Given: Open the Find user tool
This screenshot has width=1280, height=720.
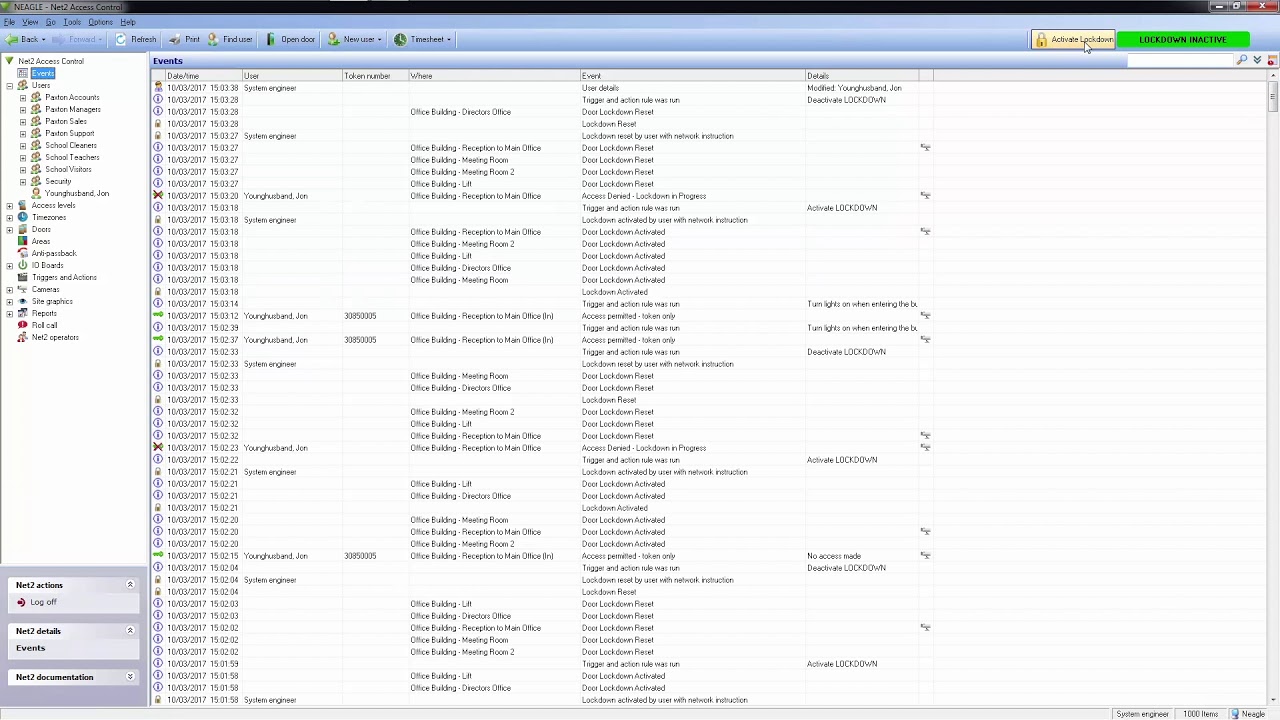Looking at the screenshot, I should coord(230,39).
